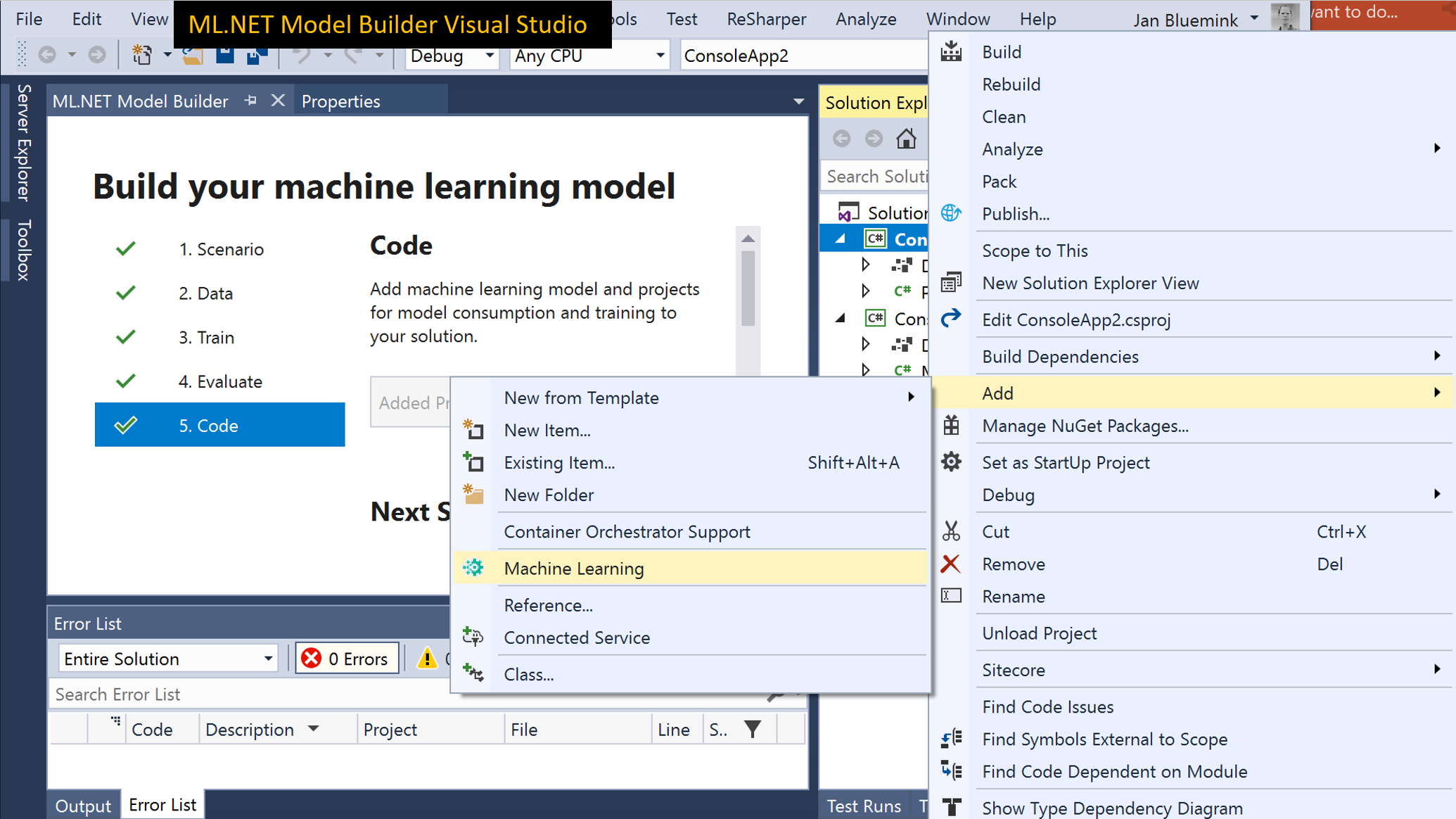Toggle the 0 Errors filter button
1456x819 pixels.
(x=347, y=659)
